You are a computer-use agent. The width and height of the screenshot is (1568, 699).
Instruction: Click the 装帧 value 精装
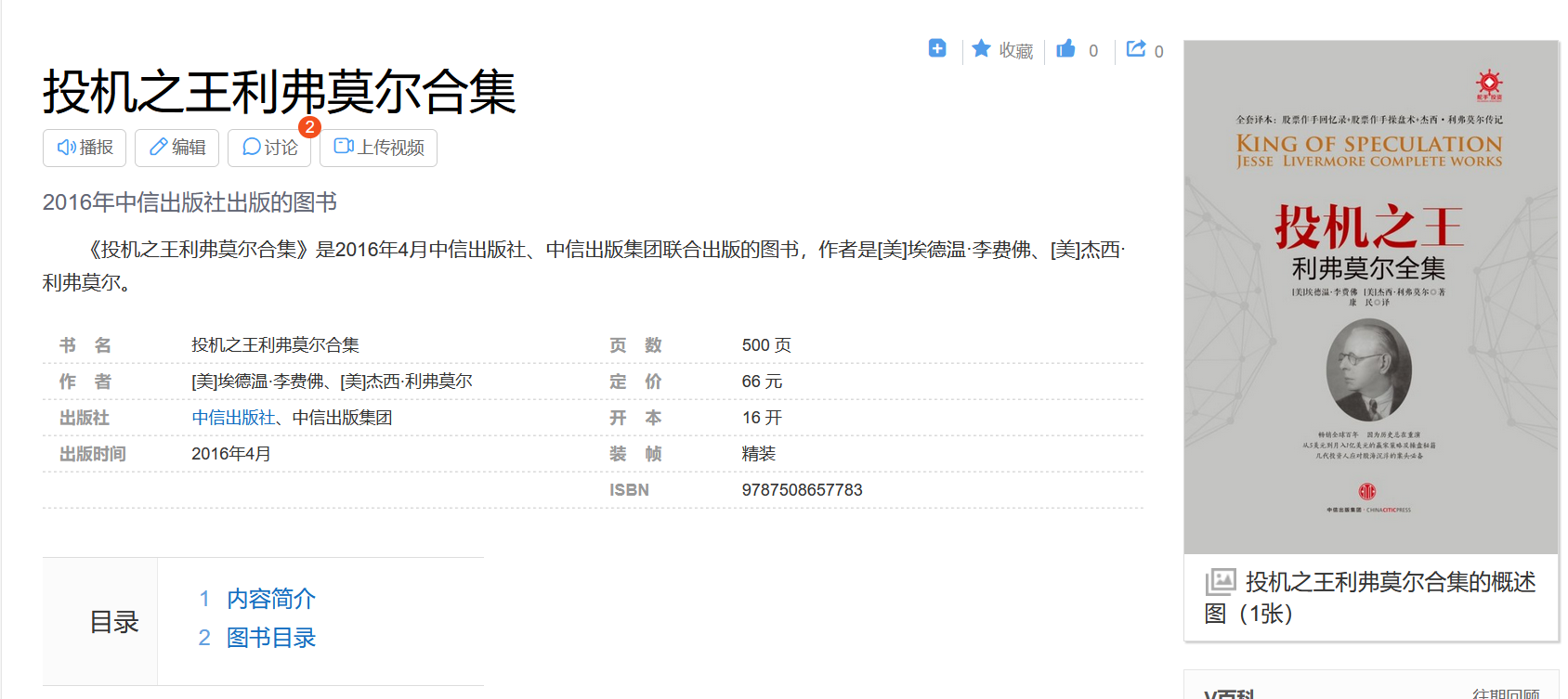point(758,454)
